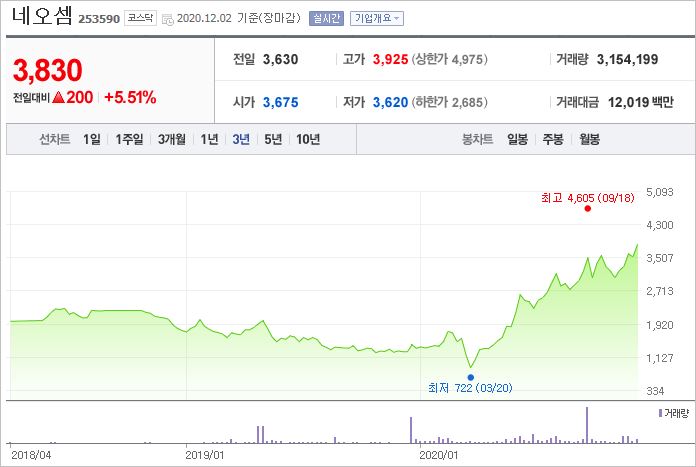This screenshot has width=696, height=467.
Task: Click the 고가 value 3,925
Action: point(390,59)
